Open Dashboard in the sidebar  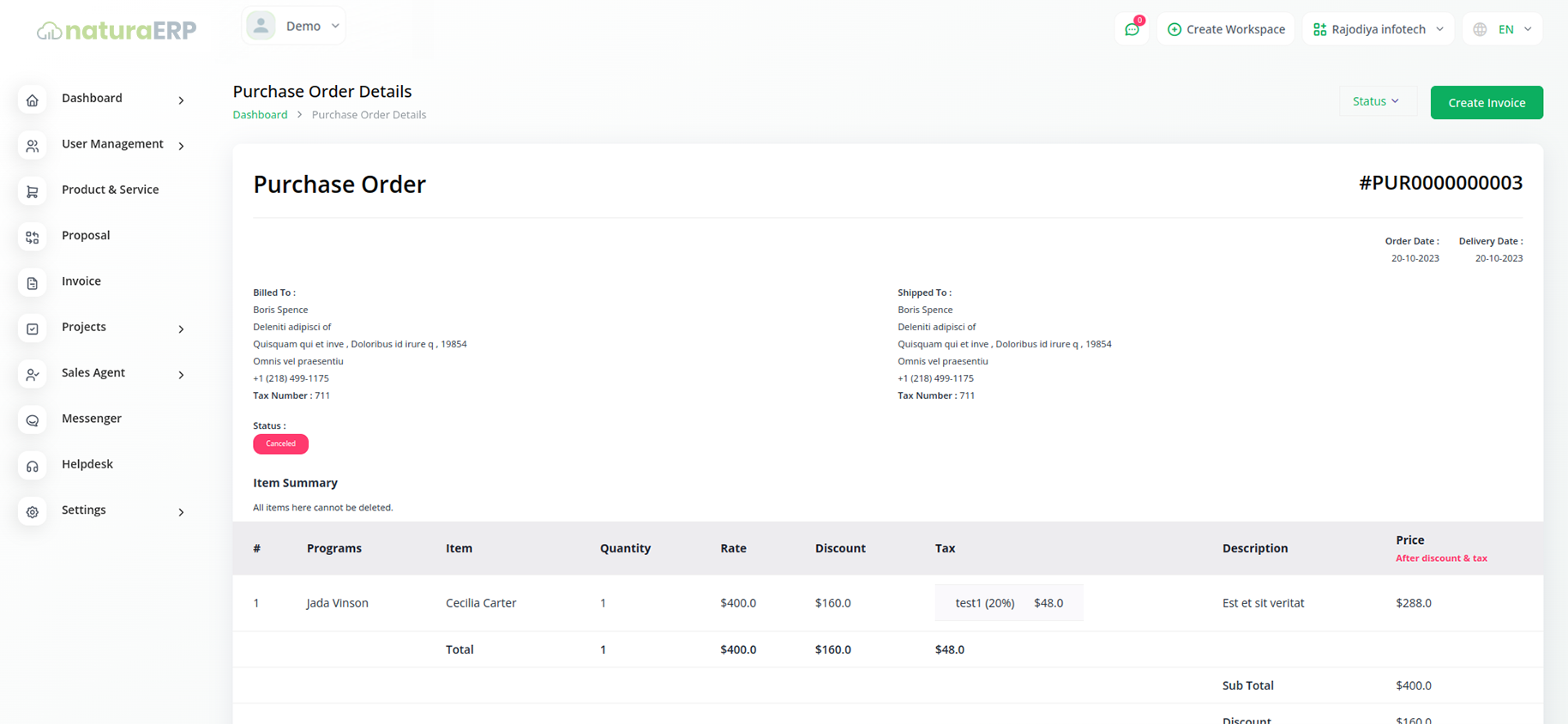[92, 98]
